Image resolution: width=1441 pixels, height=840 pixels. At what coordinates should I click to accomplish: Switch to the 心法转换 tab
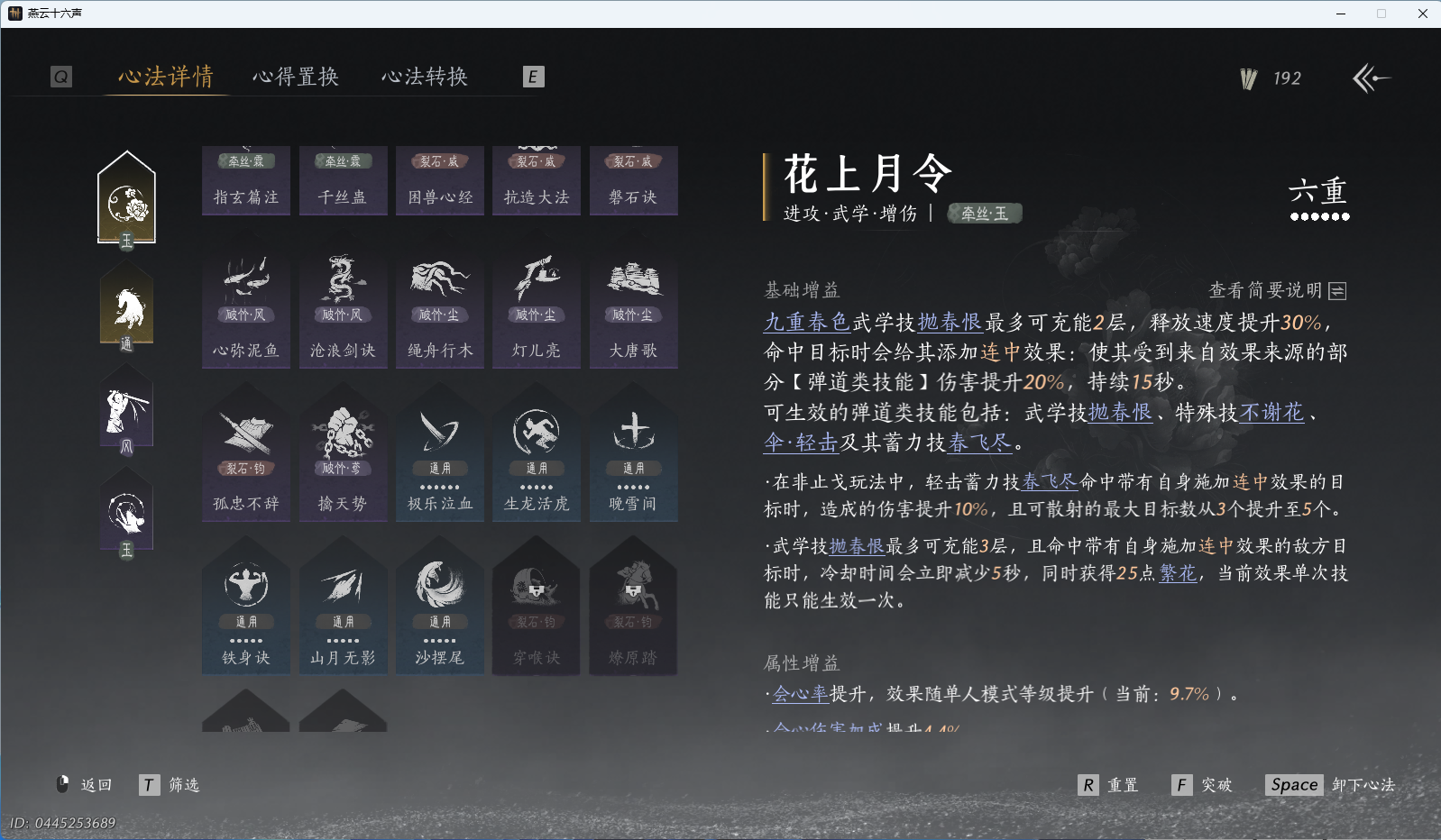(x=425, y=77)
